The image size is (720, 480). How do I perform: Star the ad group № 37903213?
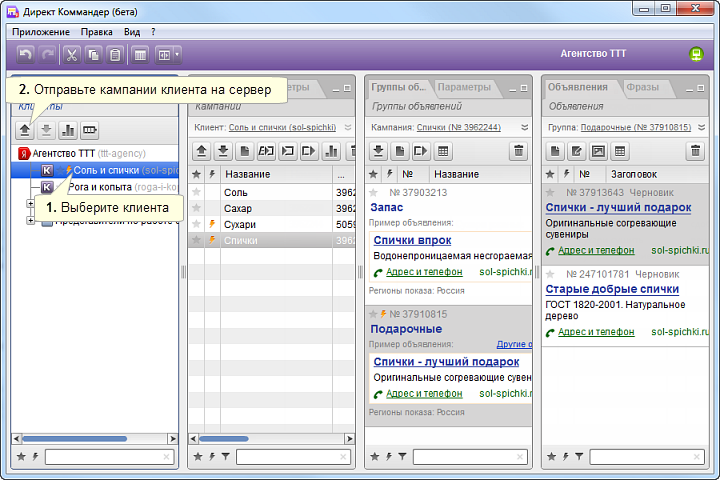click(x=374, y=192)
